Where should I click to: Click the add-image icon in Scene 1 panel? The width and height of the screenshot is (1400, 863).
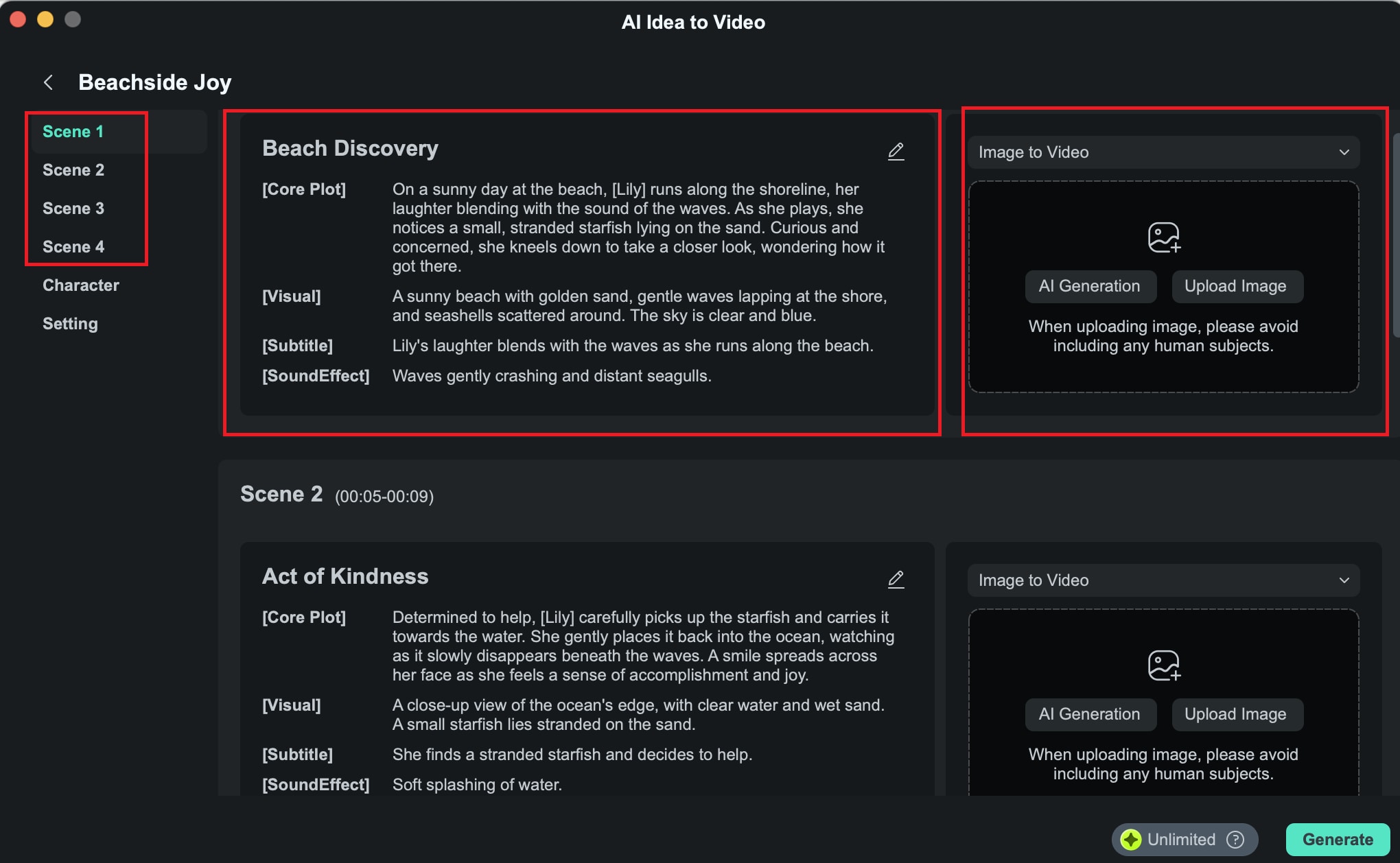tap(1164, 237)
